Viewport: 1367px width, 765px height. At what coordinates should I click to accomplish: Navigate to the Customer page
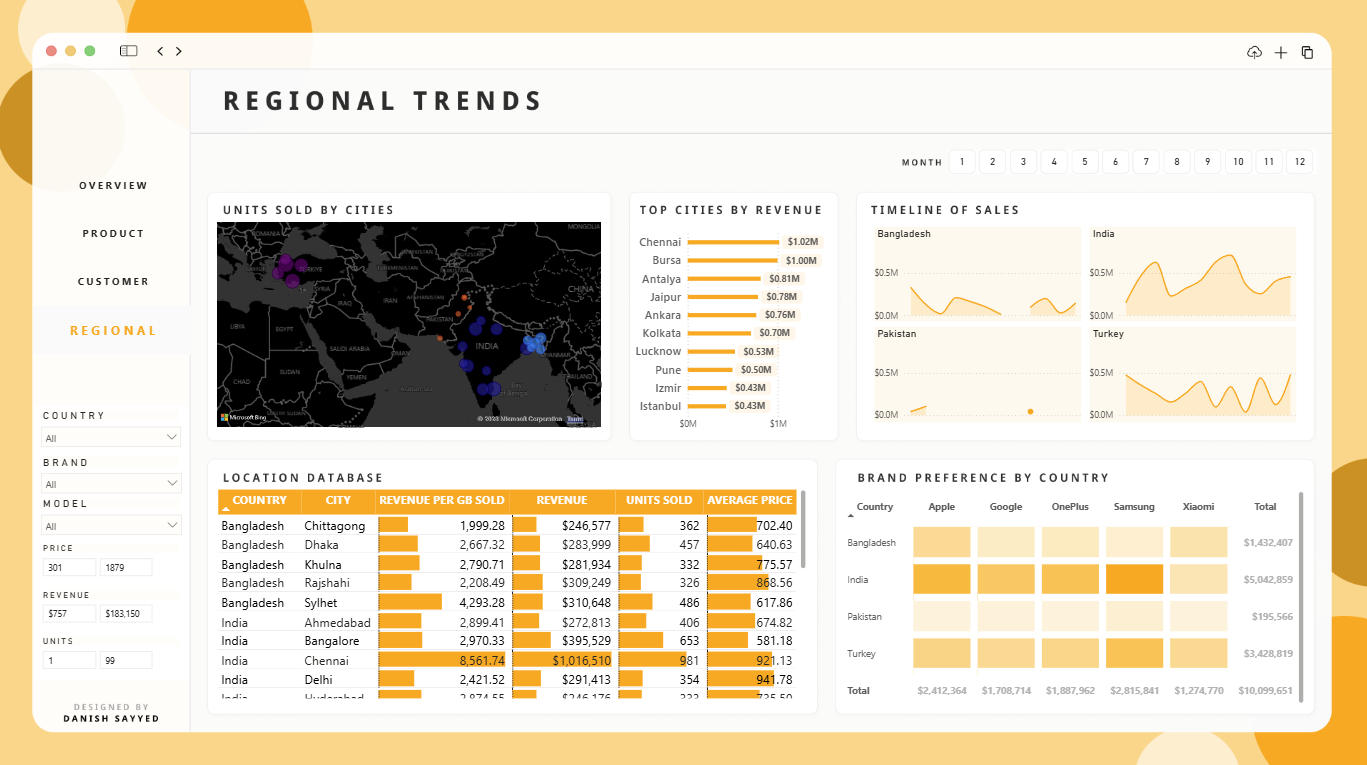coord(113,282)
